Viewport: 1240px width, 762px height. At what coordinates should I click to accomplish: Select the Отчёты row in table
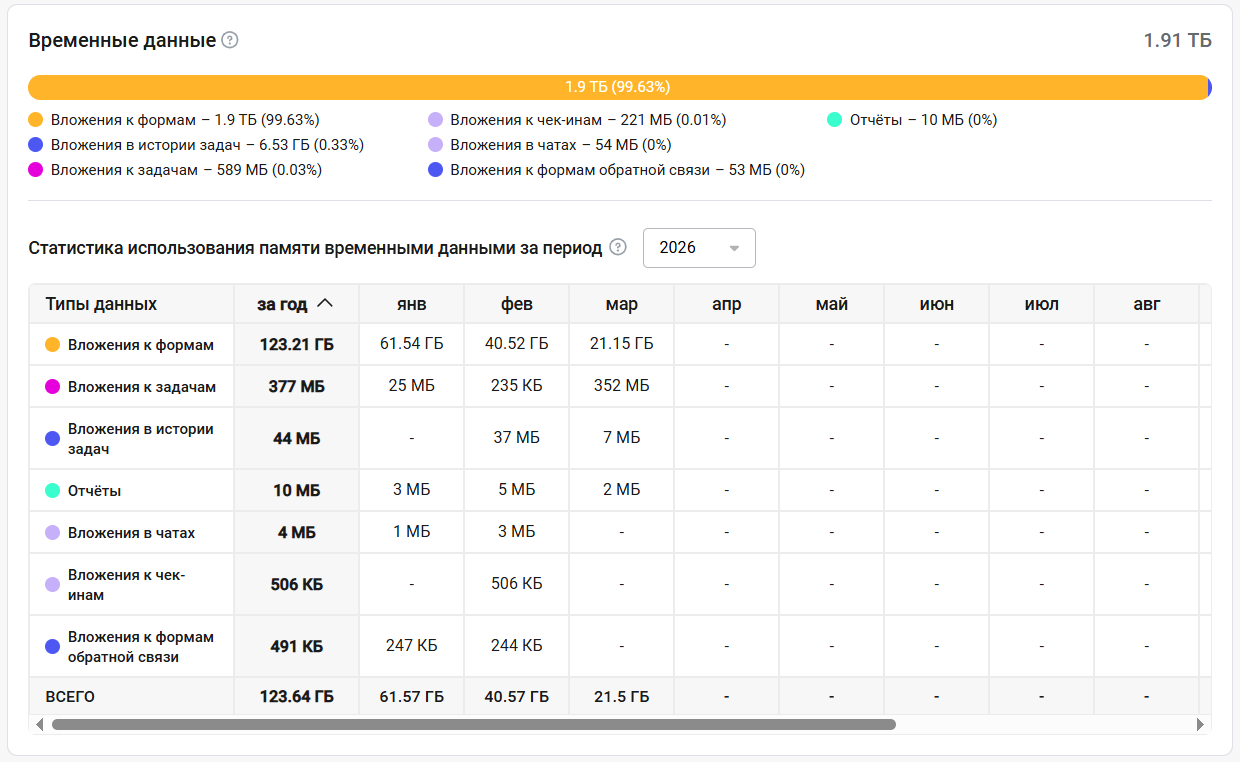[x=94, y=491]
